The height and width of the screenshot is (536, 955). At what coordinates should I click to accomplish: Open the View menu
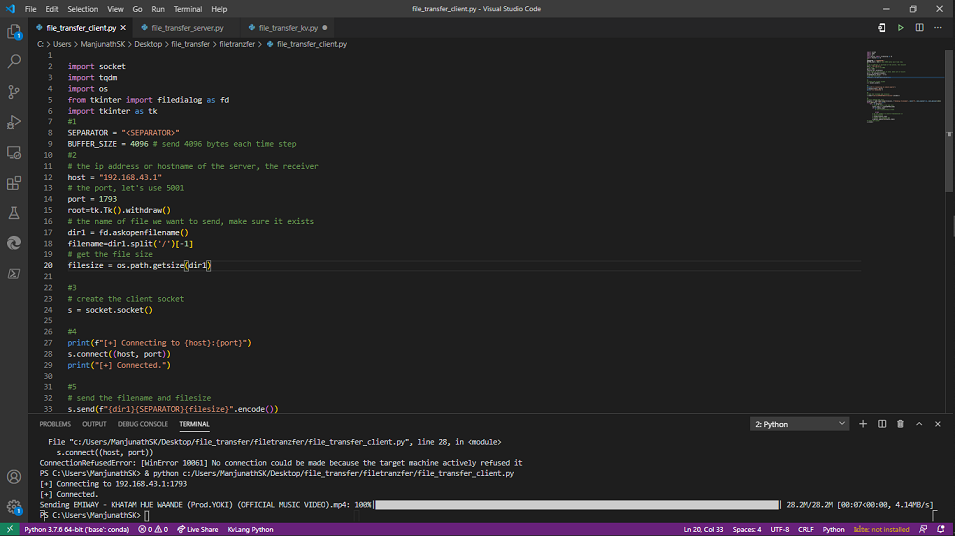115,9
